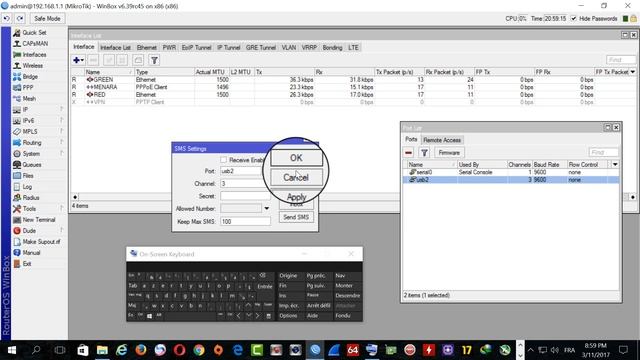Open the Interfaces sidebar item

coord(34,55)
